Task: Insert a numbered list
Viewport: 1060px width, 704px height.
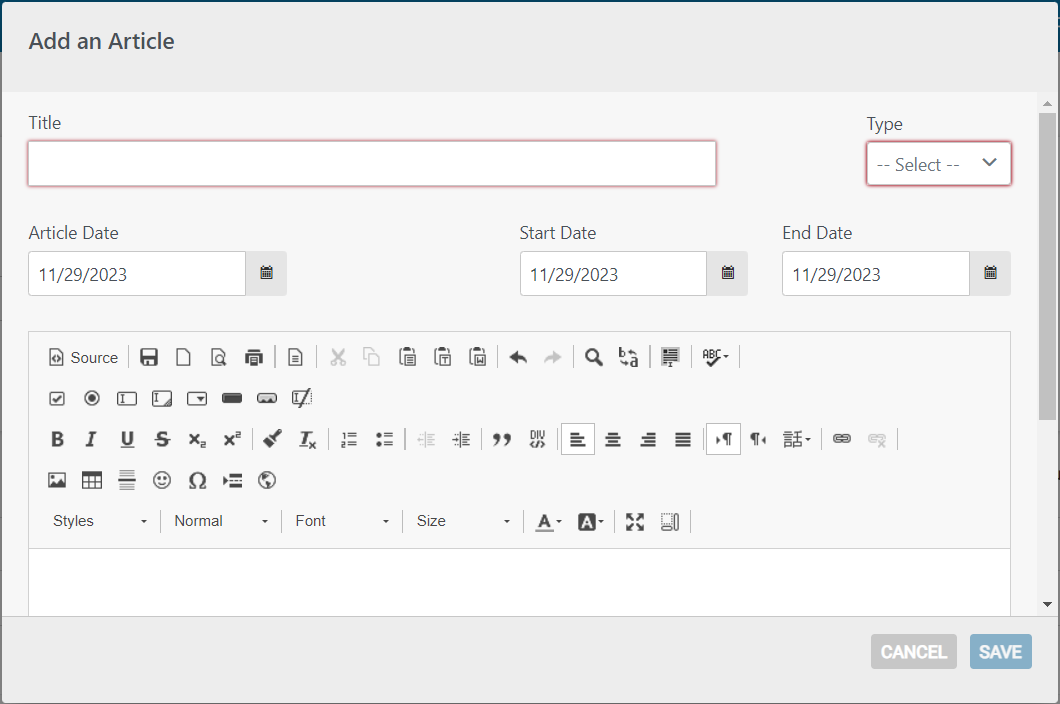Action: pos(349,440)
